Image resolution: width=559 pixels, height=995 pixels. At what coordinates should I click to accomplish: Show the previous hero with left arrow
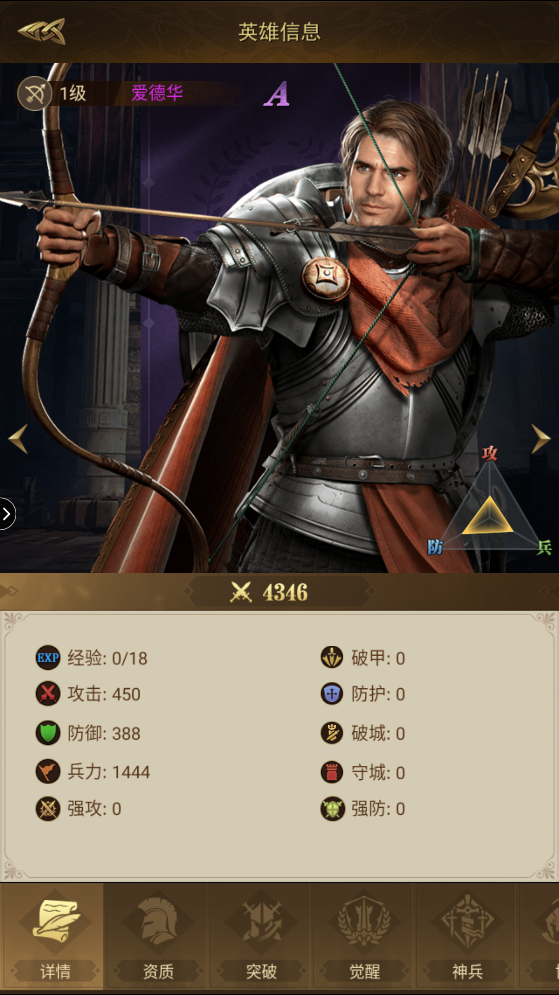[x=18, y=439]
